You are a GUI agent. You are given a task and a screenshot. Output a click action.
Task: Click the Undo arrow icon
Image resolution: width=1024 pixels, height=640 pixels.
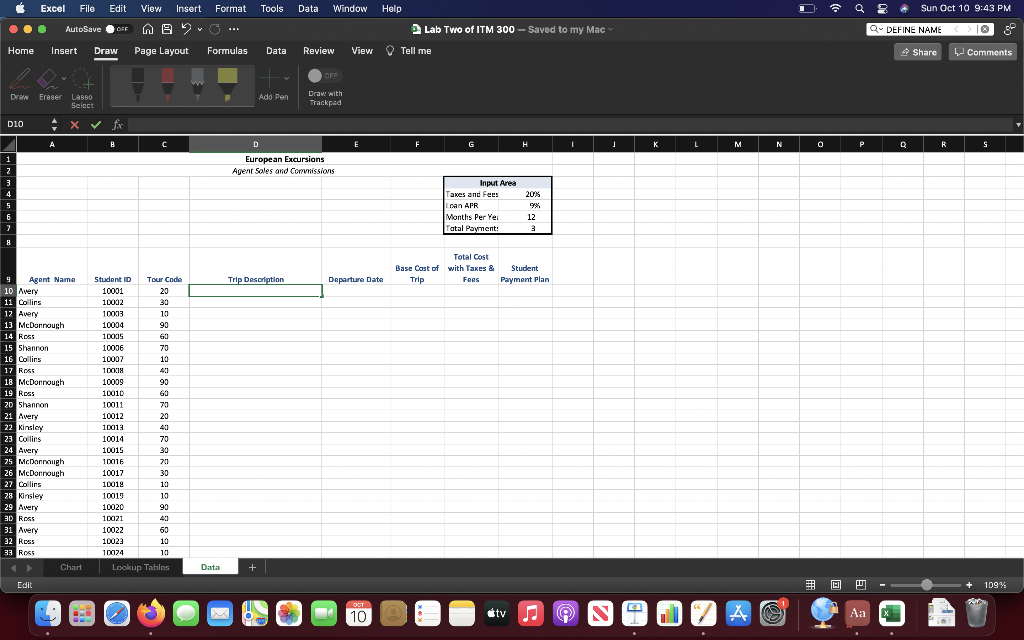pyautogui.click(x=186, y=29)
